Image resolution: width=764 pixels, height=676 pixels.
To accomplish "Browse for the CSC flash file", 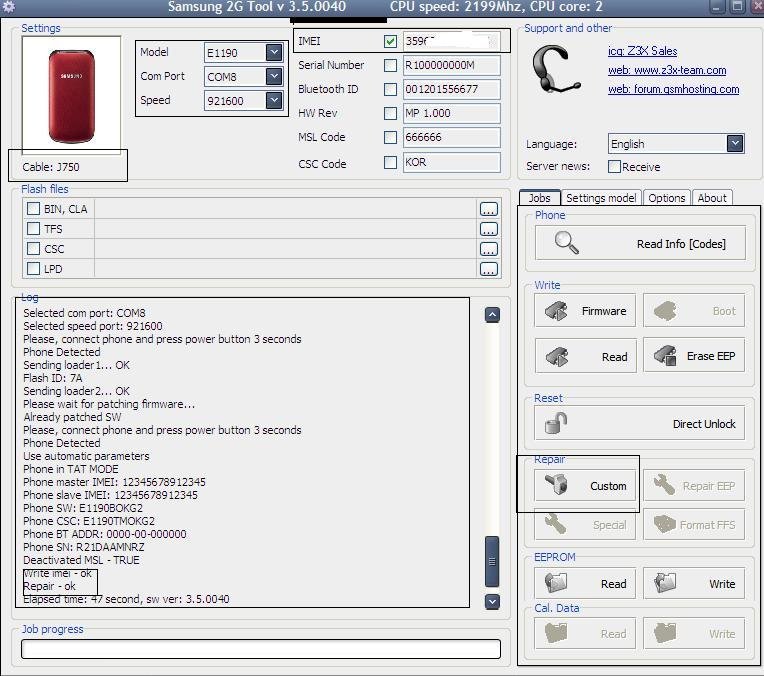I will point(488,249).
